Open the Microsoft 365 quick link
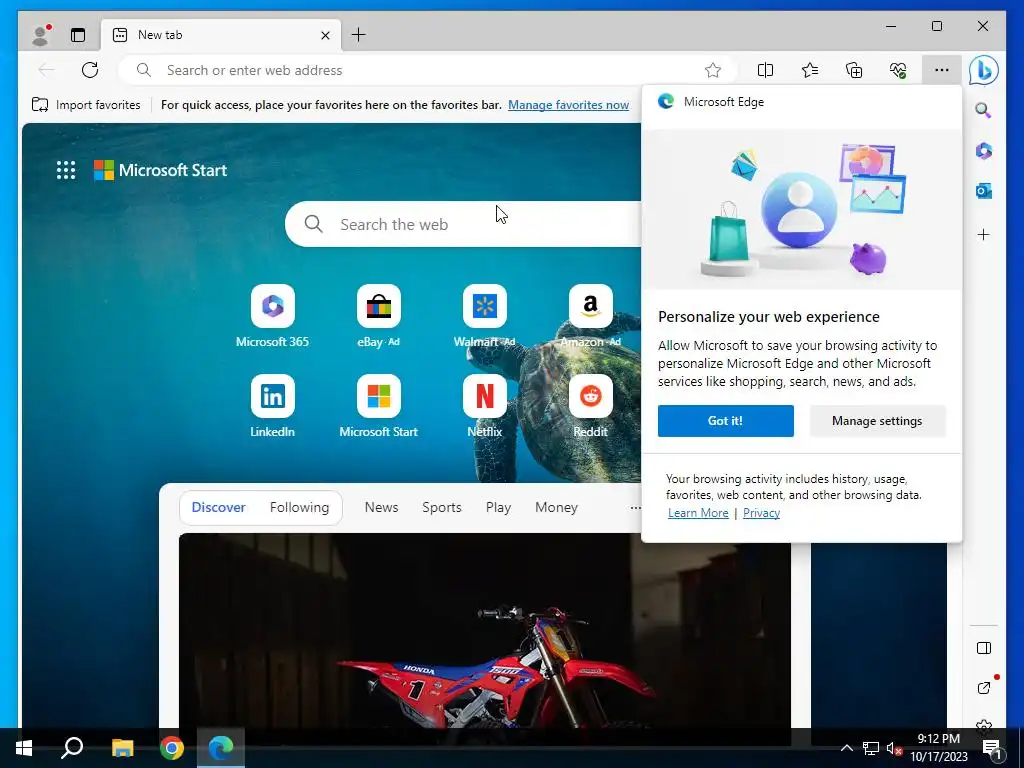This screenshot has height=768, width=1024. pos(272,316)
